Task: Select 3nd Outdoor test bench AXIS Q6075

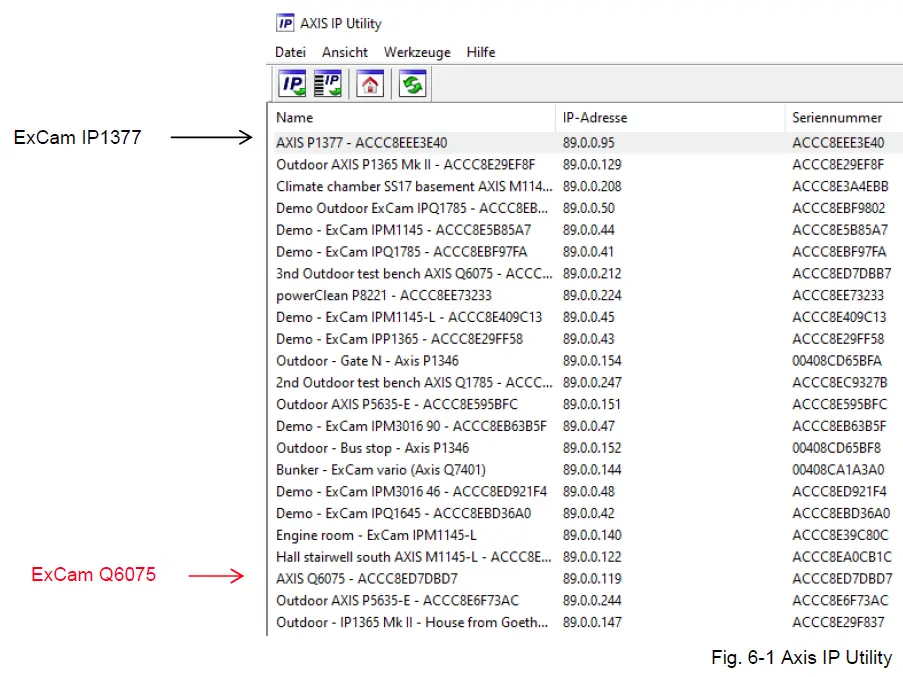Action: point(586,273)
